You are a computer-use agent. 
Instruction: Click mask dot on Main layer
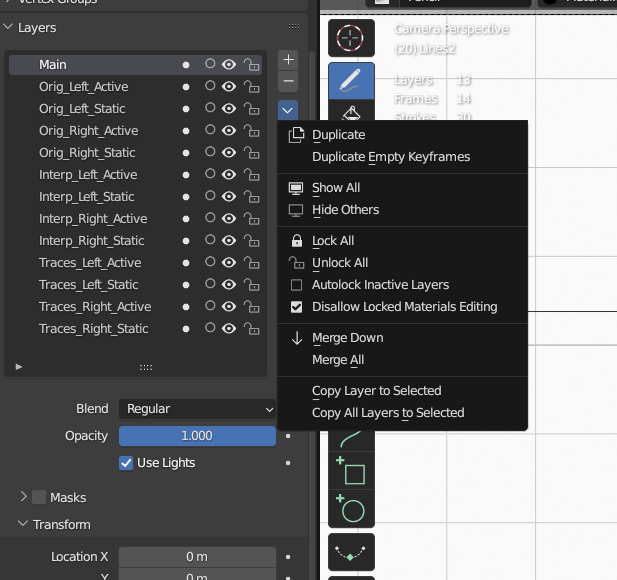(x=186, y=65)
